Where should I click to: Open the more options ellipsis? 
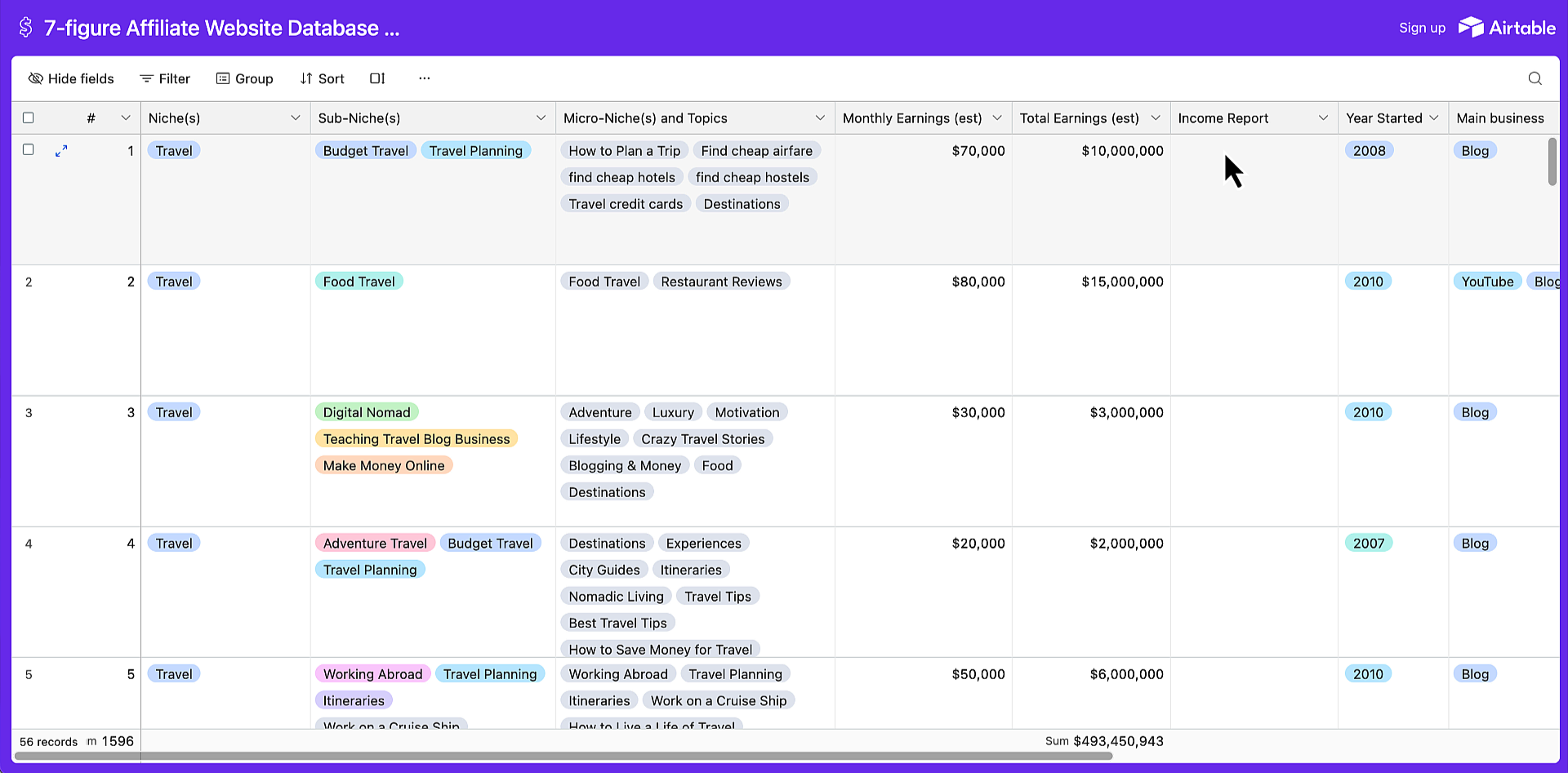click(424, 78)
